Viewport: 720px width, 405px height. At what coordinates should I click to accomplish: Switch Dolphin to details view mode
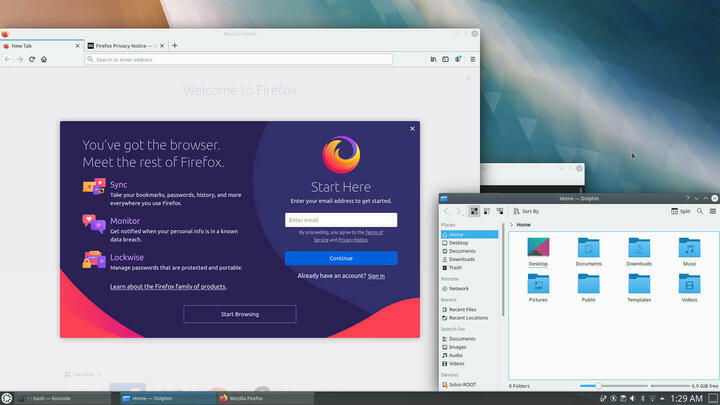(x=500, y=211)
